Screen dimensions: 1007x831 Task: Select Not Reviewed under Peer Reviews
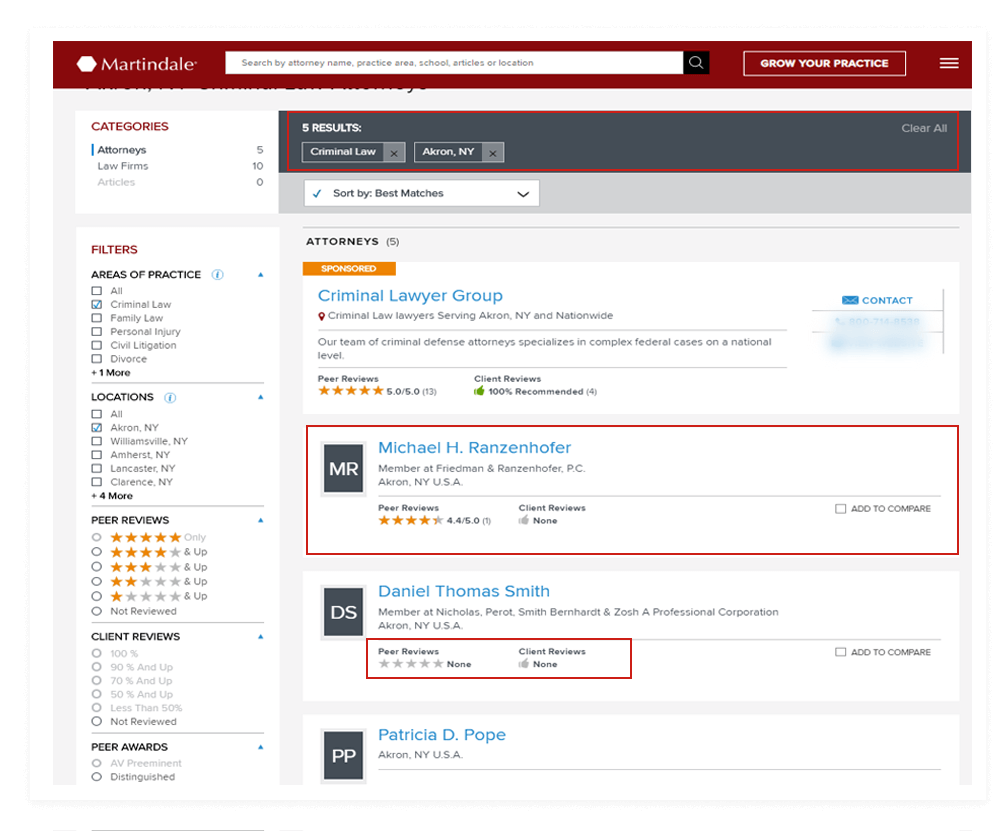pyautogui.click(x=96, y=611)
